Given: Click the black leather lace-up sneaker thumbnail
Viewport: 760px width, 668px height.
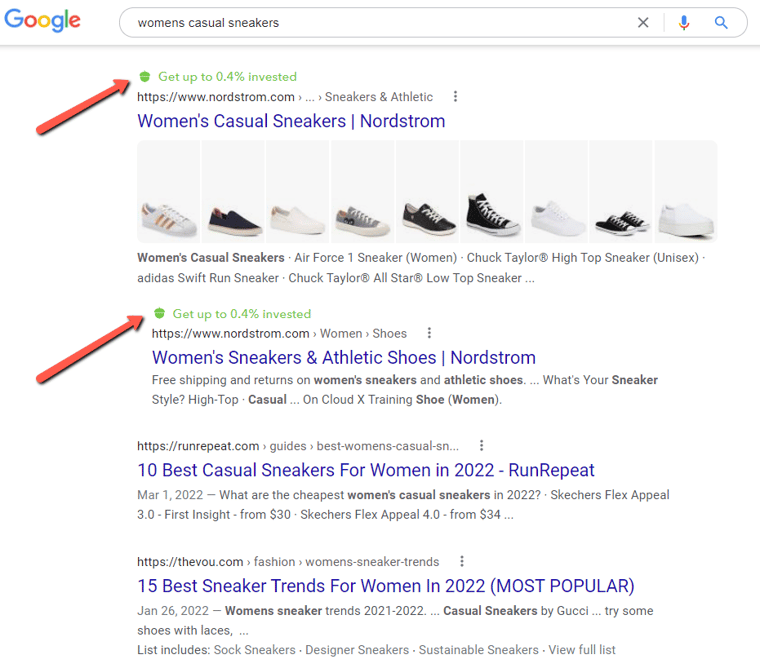Looking at the screenshot, I should point(428,191).
